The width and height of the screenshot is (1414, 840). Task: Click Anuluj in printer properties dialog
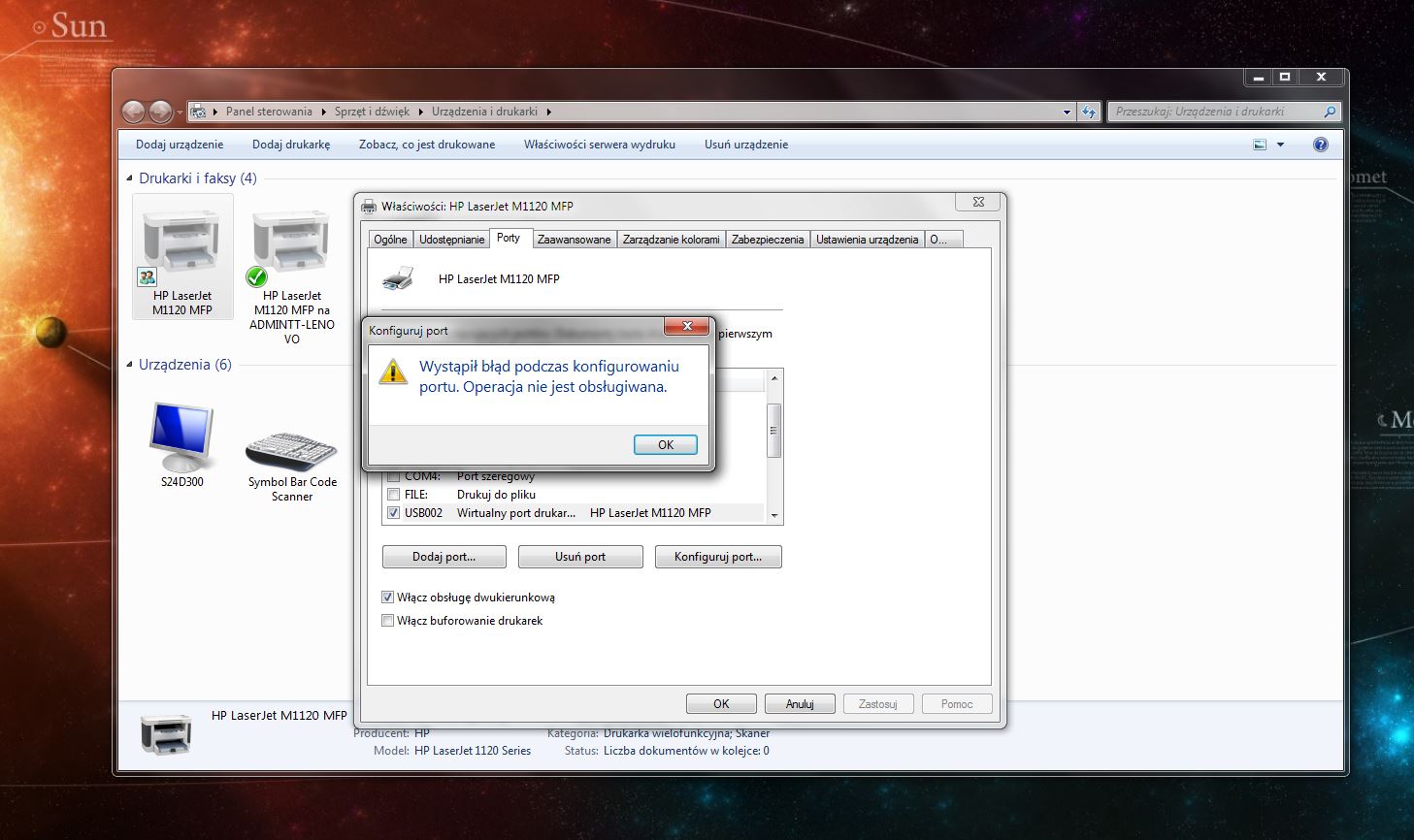[800, 704]
